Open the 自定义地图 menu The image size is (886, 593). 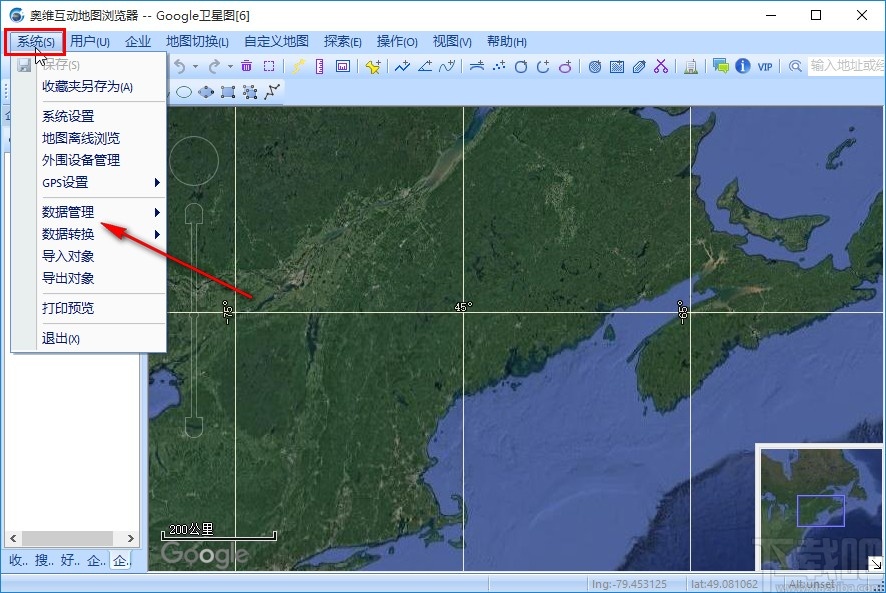pyautogui.click(x=276, y=42)
